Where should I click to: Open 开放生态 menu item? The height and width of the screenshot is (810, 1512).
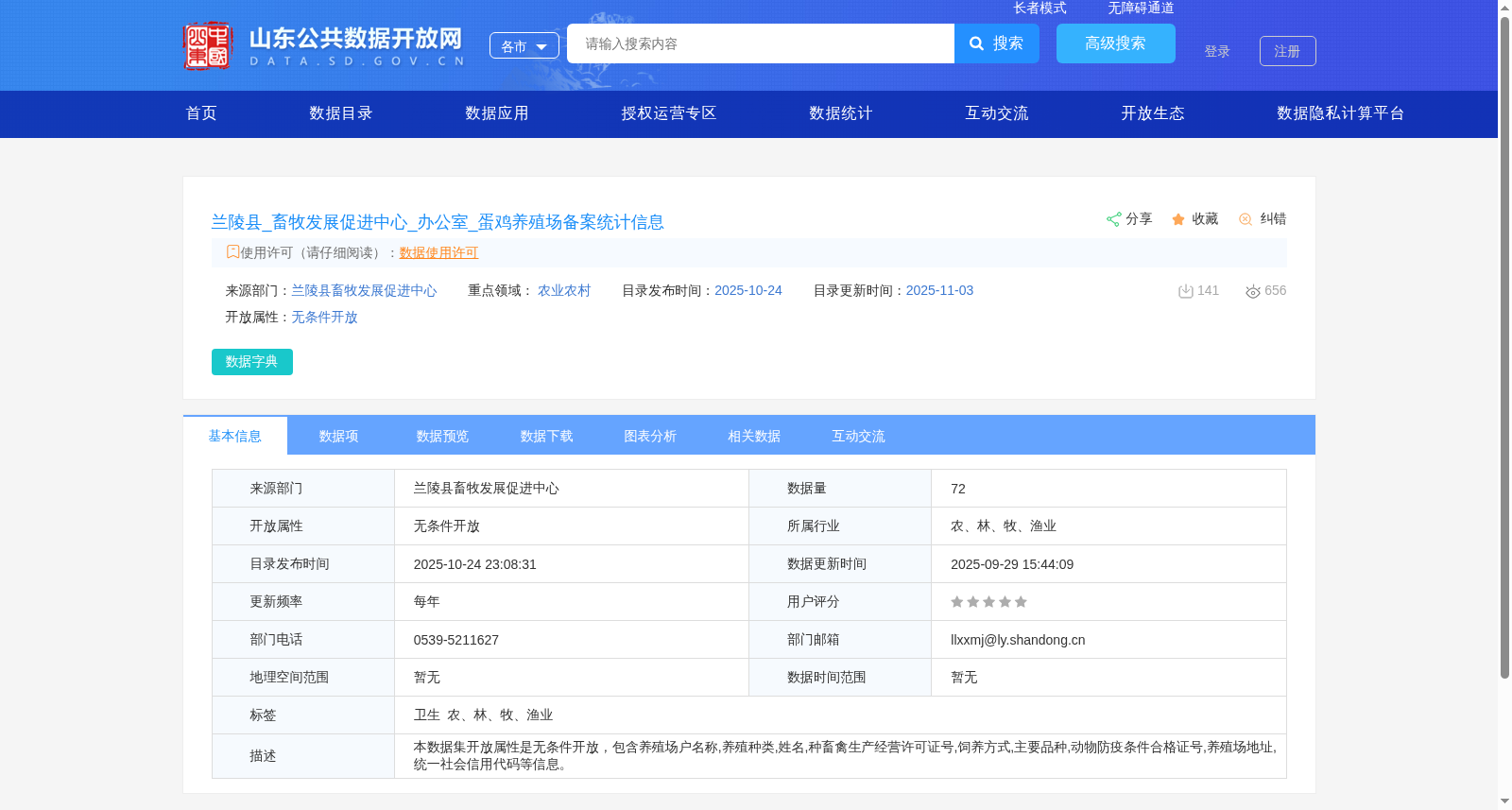1153,113
